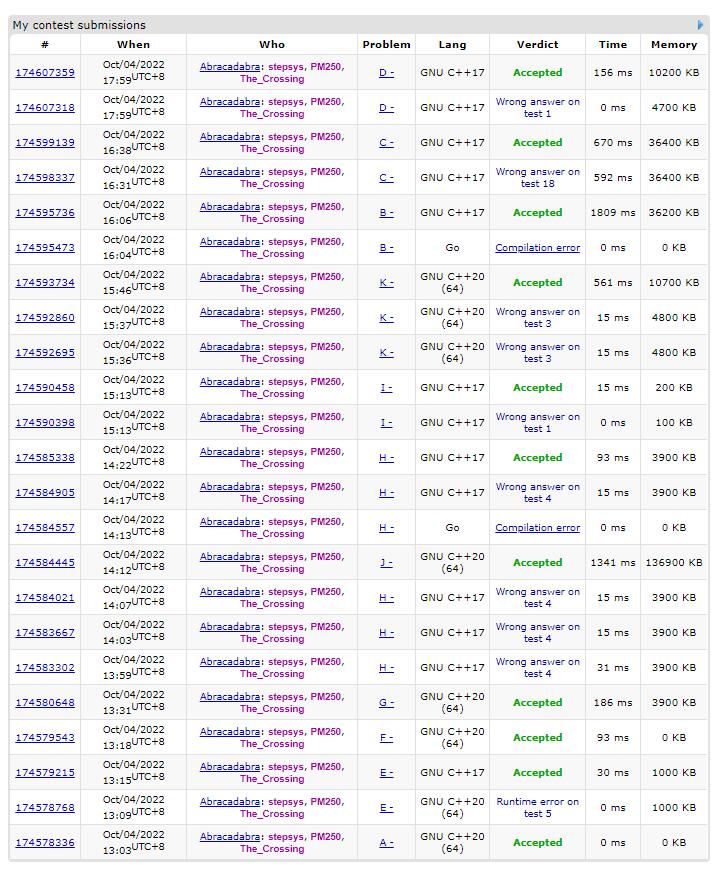This screenshot has width=721, height=869.
Task: Select submission 174593734
Action: click(45, 283)
